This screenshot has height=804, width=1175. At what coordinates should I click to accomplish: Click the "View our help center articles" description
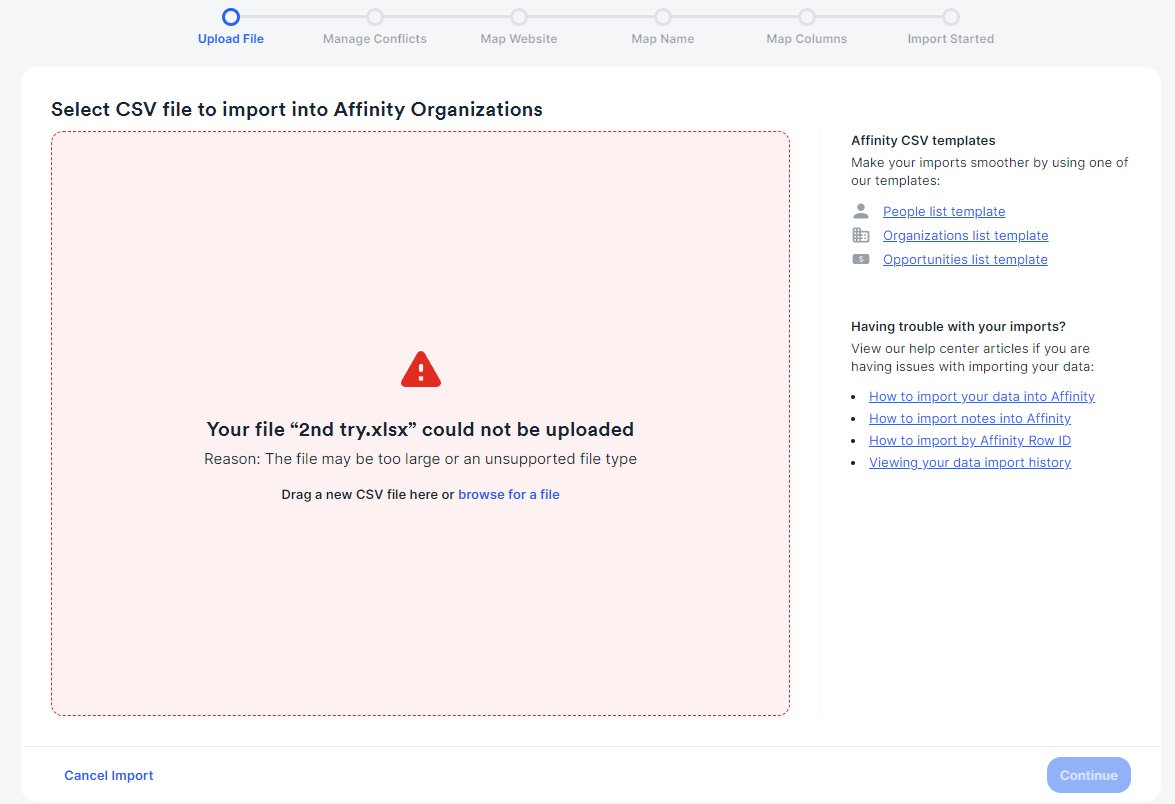tap(972, 357)
